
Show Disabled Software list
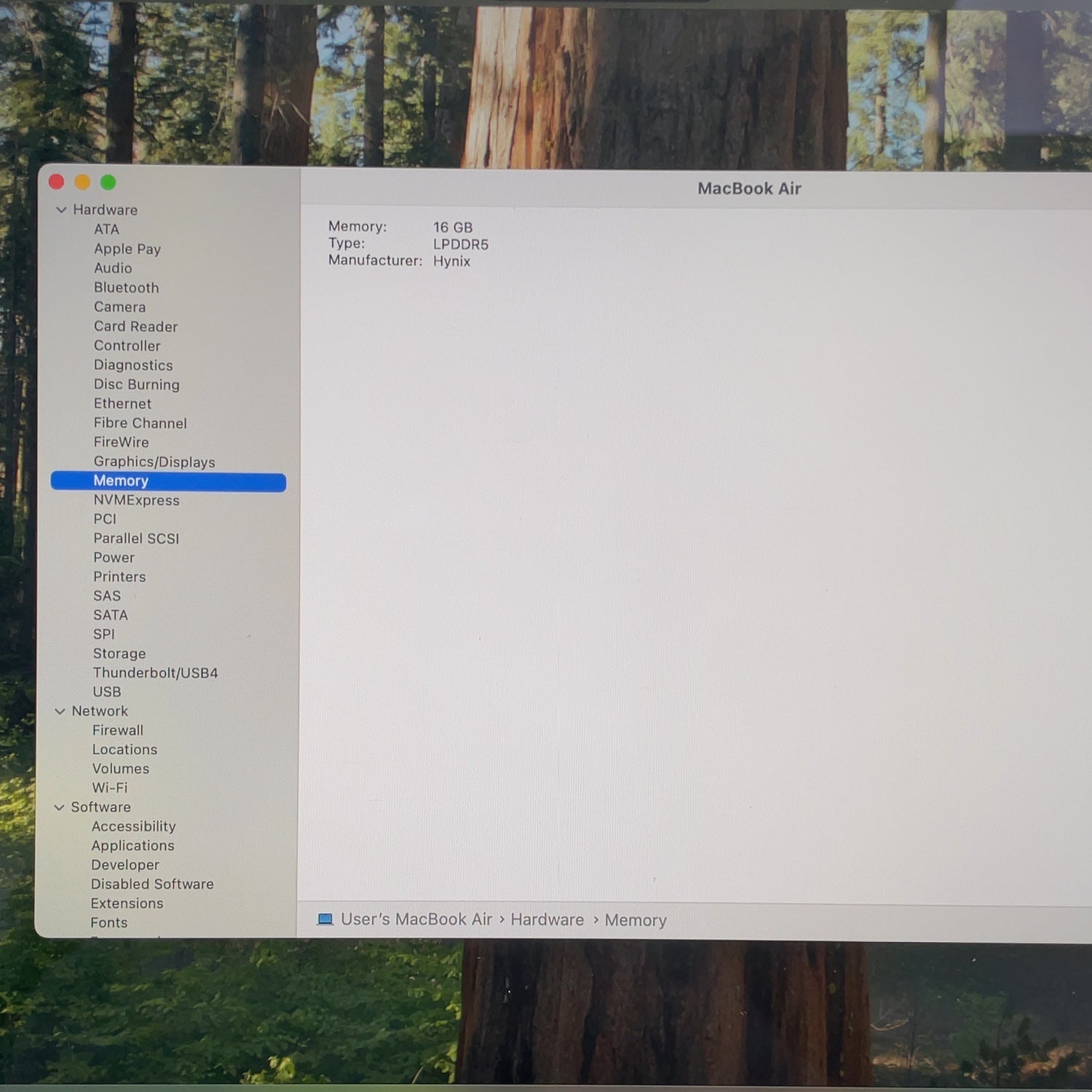[x=152, y=884]
